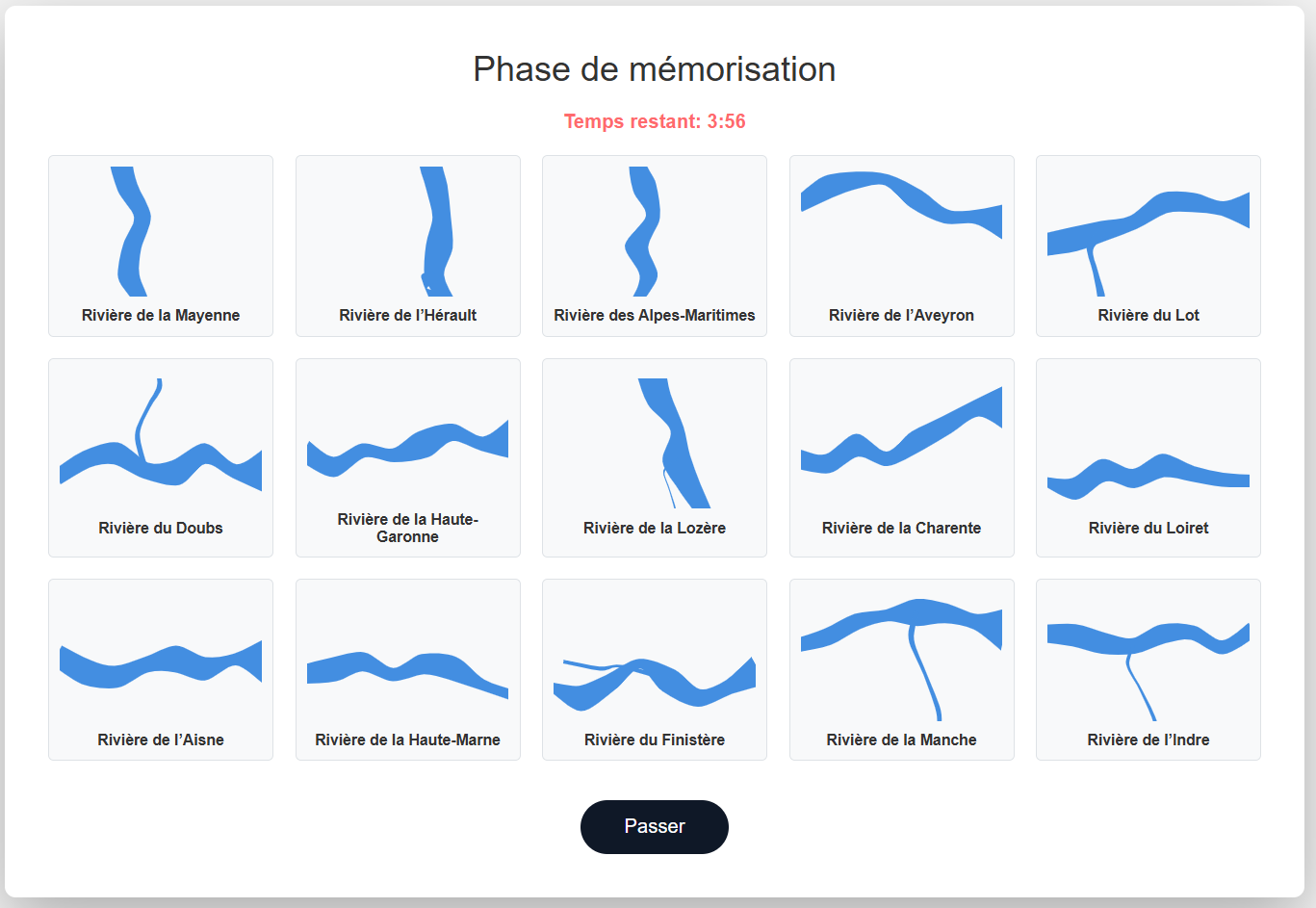Click the Rivière de la Manche caption
1316x908 pixels.
tap(901, 739)
